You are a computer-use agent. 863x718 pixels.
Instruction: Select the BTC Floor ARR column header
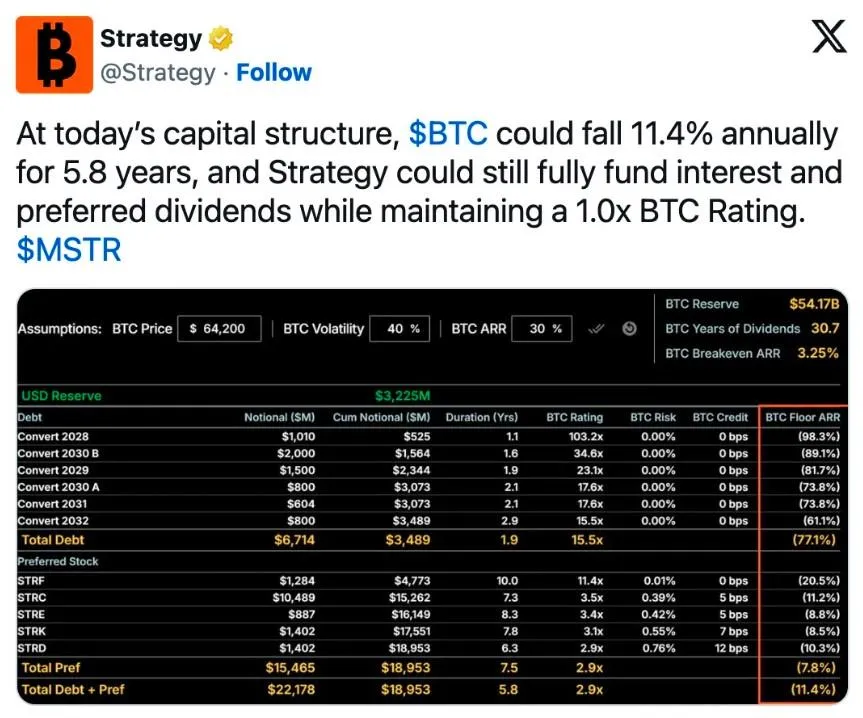point(802,417)
